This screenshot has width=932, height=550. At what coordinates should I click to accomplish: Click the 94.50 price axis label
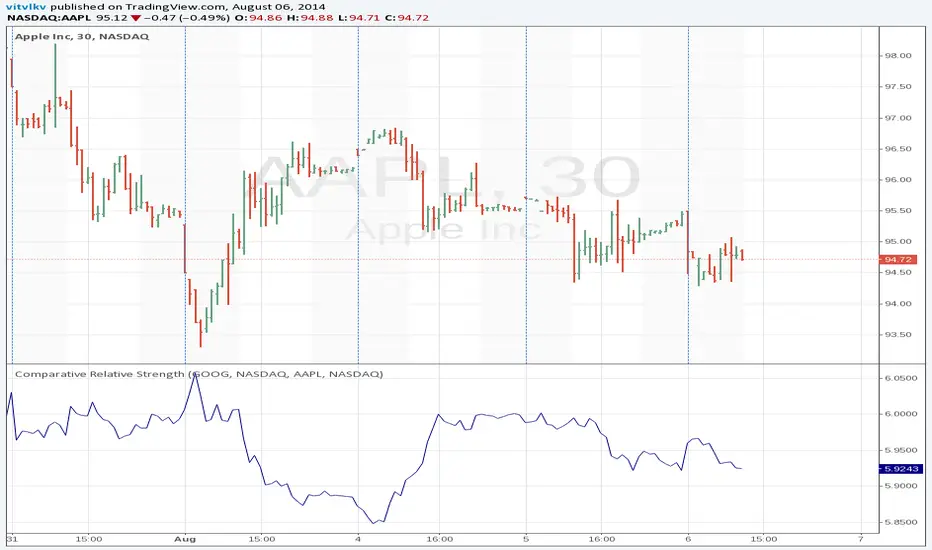coord(898,272)
